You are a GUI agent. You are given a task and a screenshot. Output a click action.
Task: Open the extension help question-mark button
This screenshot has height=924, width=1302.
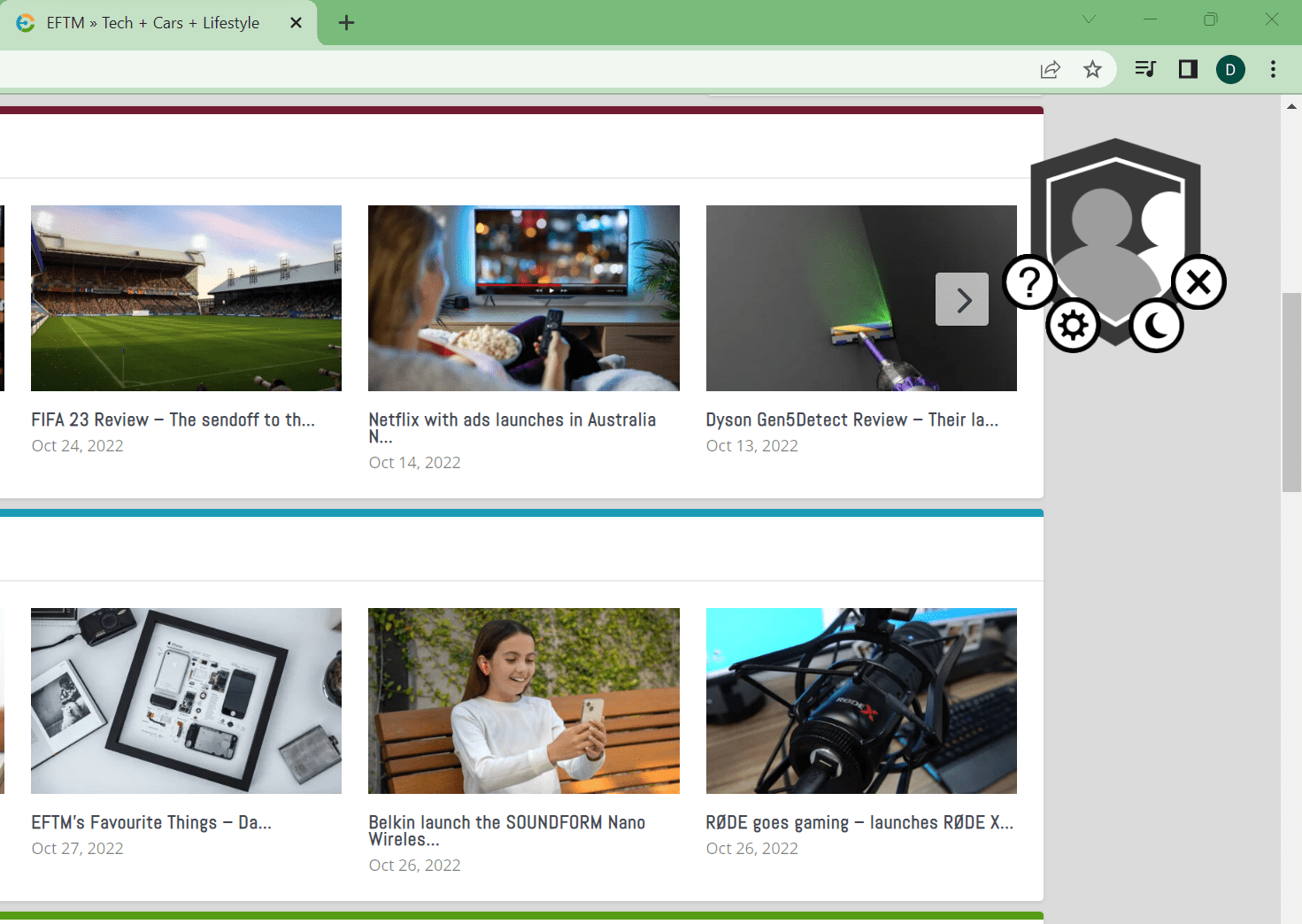pos(1029,283)
